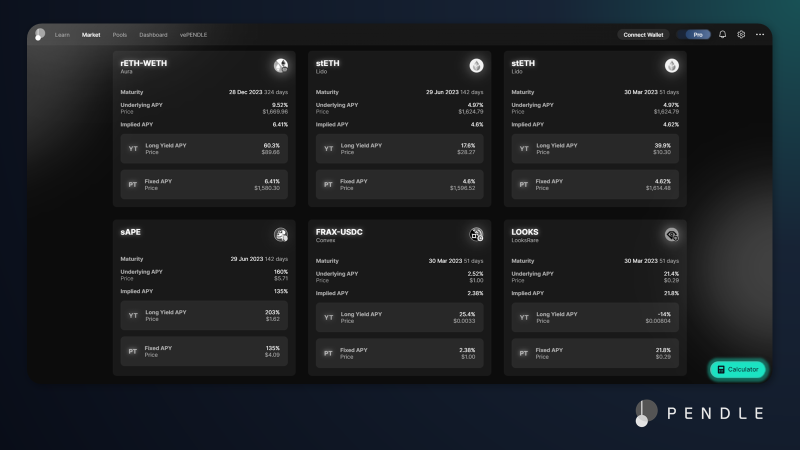Screen dimensions: 800x450
Task: Click the rETH-WETH Aura token icon
Action: point(281,66)
